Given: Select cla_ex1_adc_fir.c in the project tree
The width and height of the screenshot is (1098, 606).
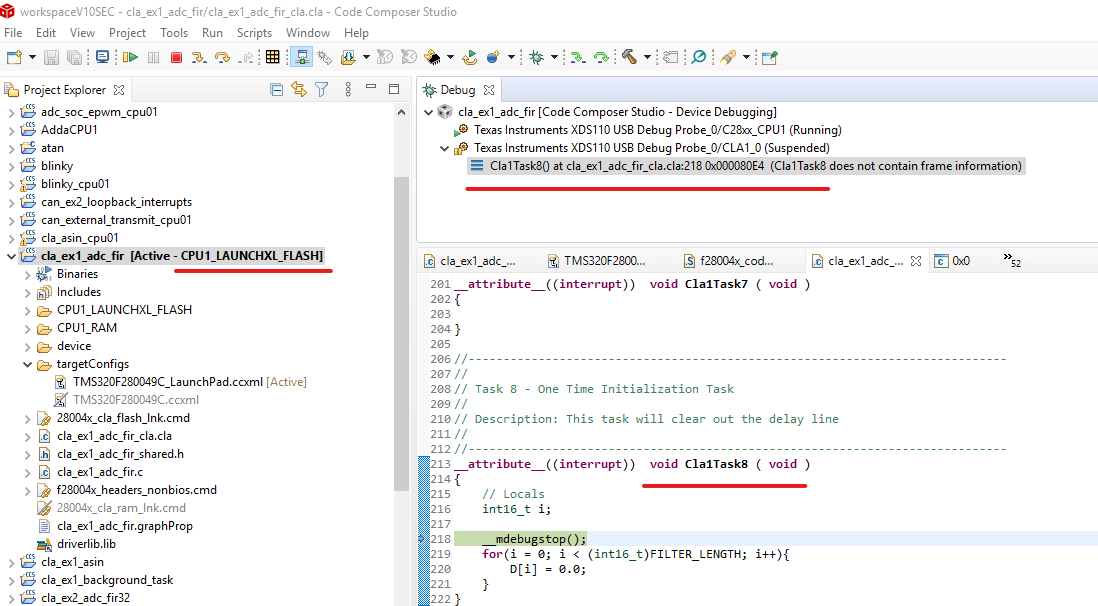Looking at the screenshot, I should [99, 472].
